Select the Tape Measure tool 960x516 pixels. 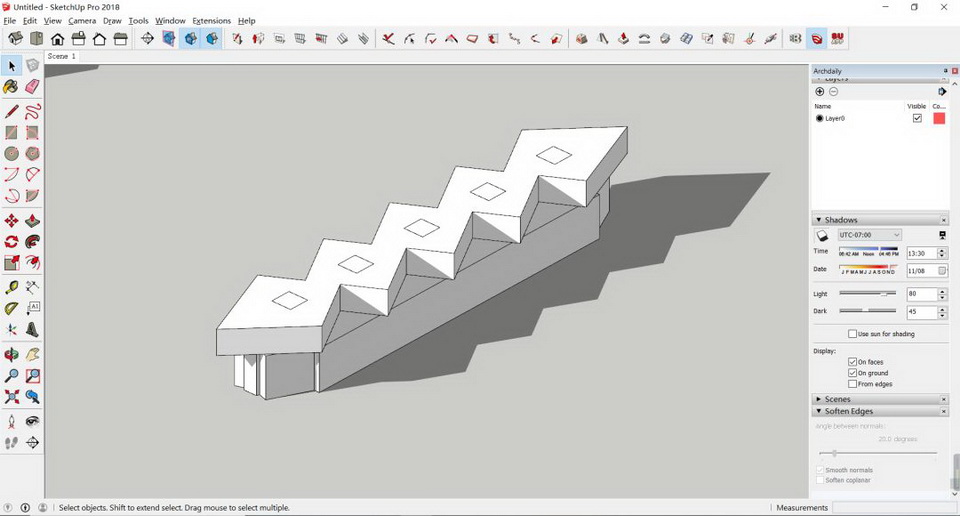(x=11, y=287)
